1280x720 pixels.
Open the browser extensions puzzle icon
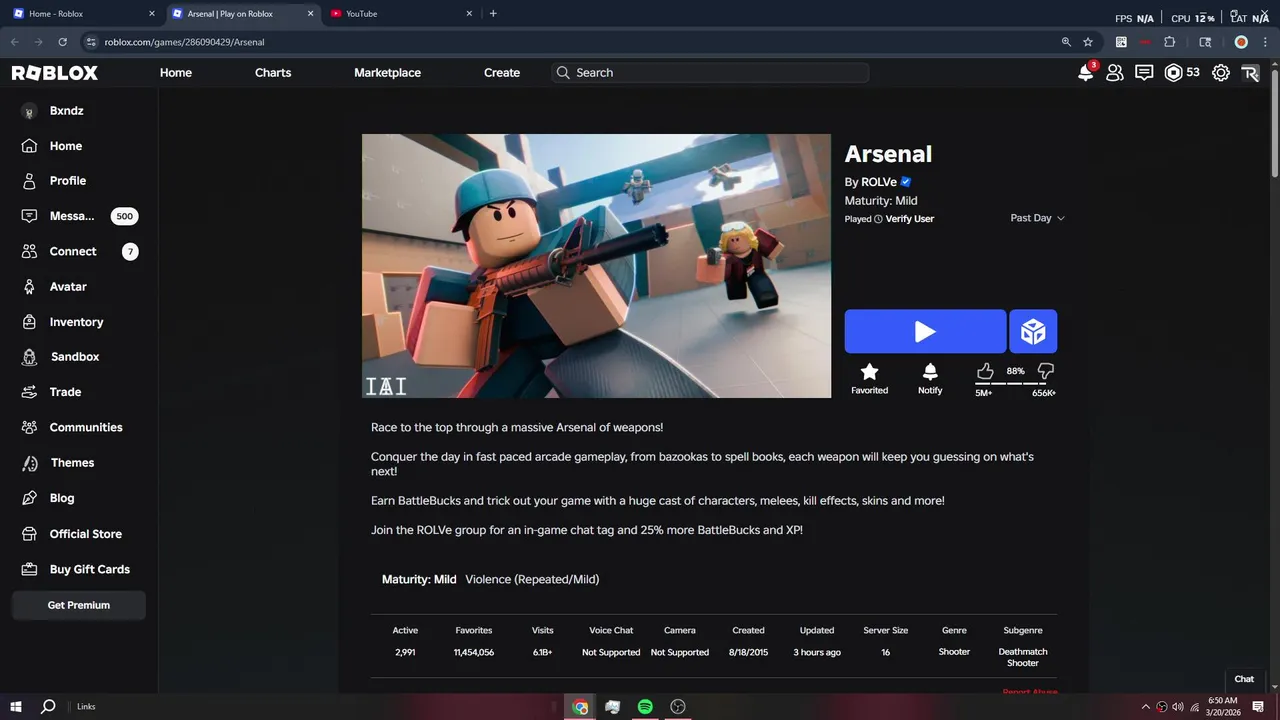[x=1169, y=42]
